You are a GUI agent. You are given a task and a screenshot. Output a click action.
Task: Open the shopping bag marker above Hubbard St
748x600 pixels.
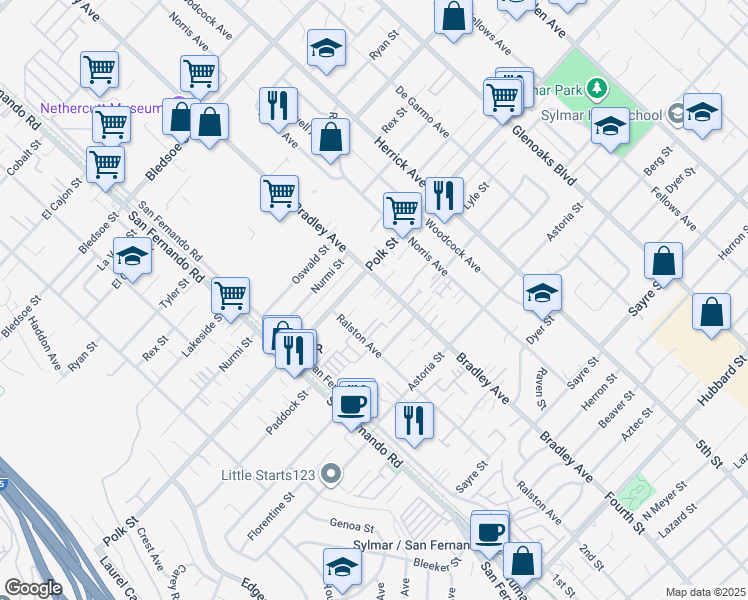pyautogui.click(x=711, y=313)
